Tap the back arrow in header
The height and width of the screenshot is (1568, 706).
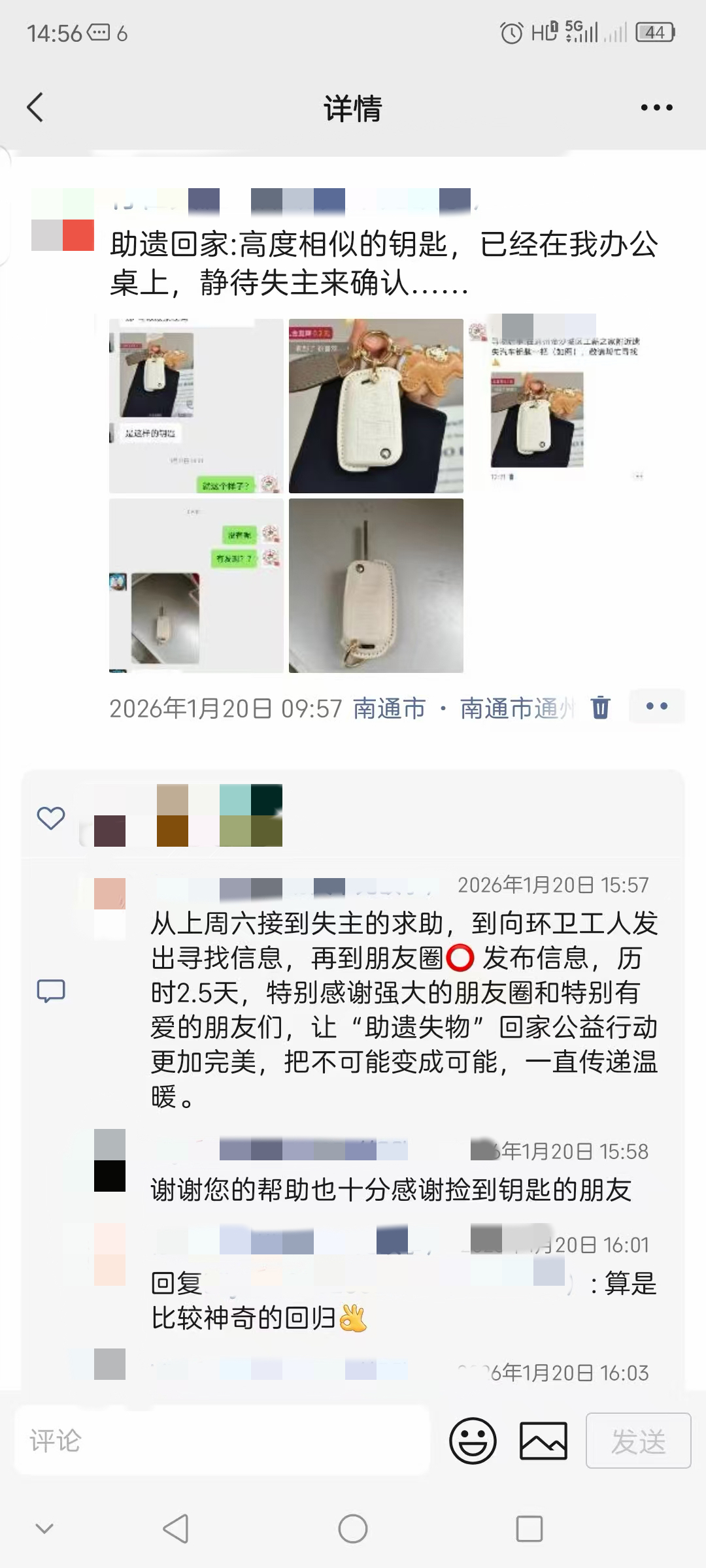[35, 108]
